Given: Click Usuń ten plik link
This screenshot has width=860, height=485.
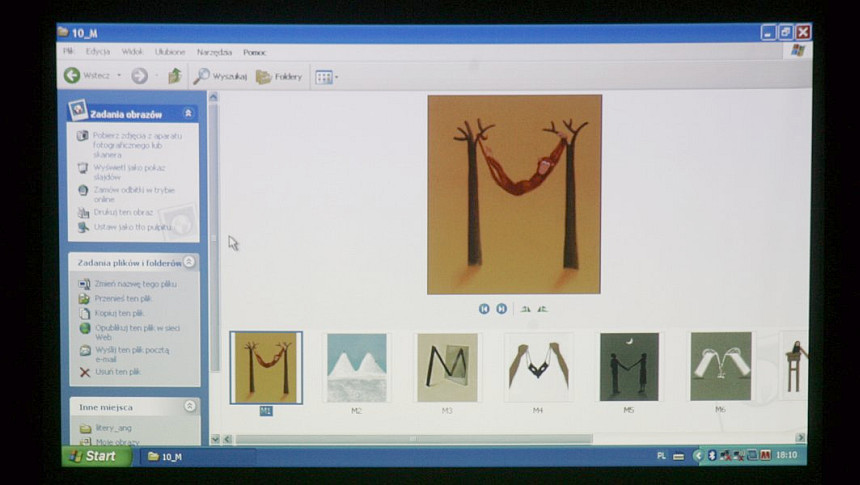Looking at the screenshot, I should coord(118,371).
